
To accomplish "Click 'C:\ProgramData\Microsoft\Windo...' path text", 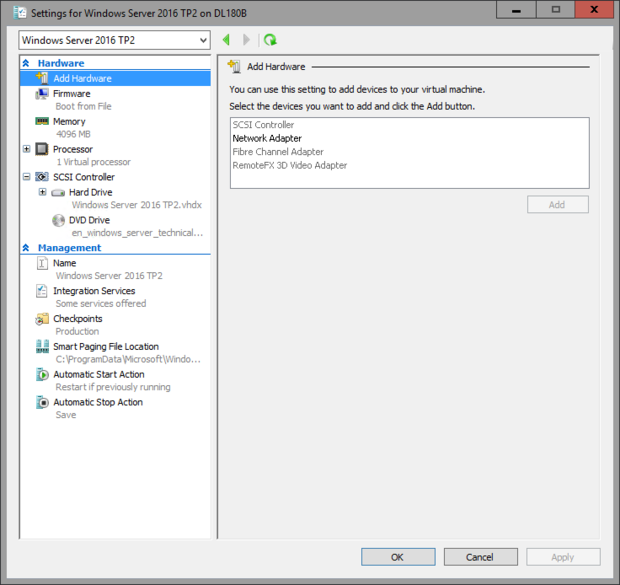I will pyautogui.click(x=128, y=359).
